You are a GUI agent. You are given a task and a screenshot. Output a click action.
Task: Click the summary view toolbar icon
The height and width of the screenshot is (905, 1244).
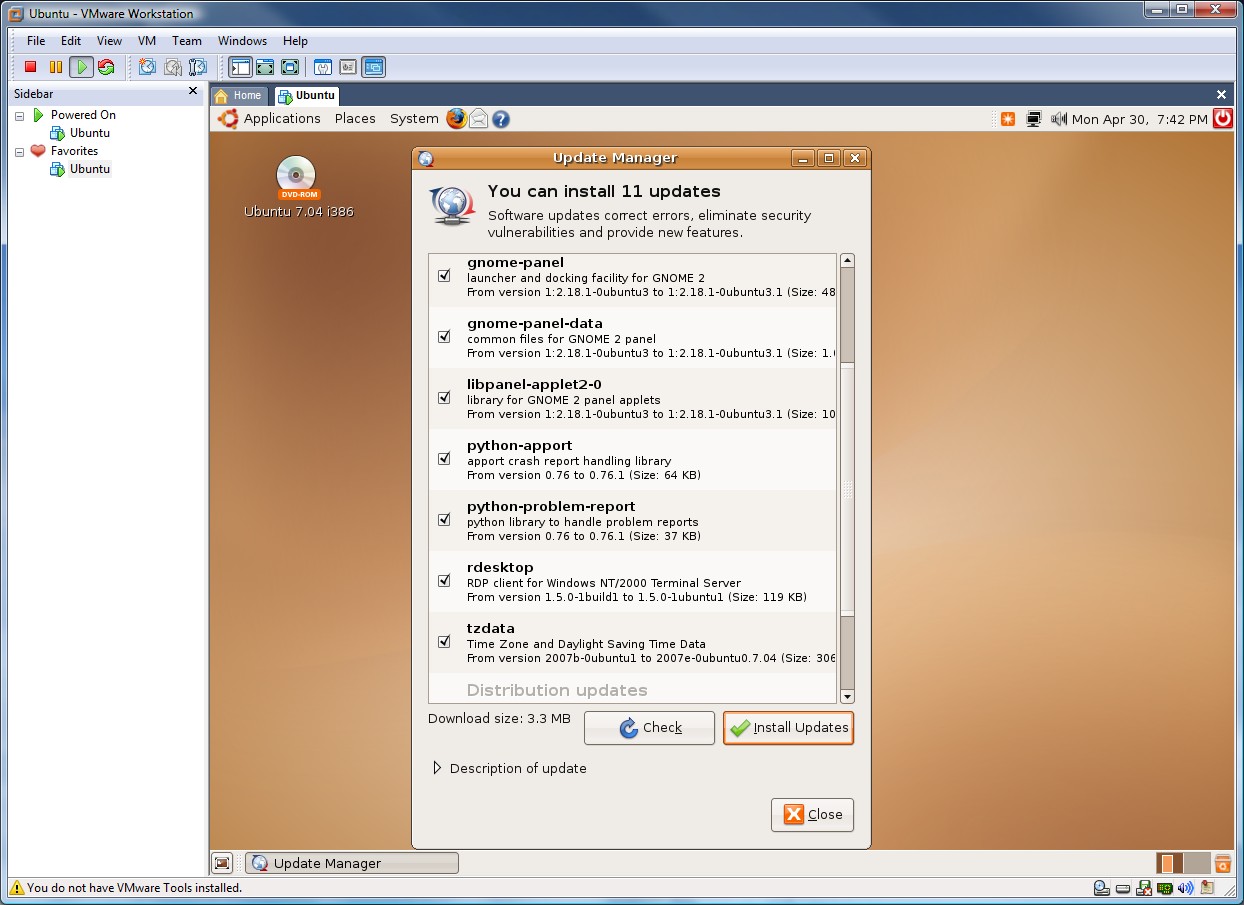coord(323,67)
